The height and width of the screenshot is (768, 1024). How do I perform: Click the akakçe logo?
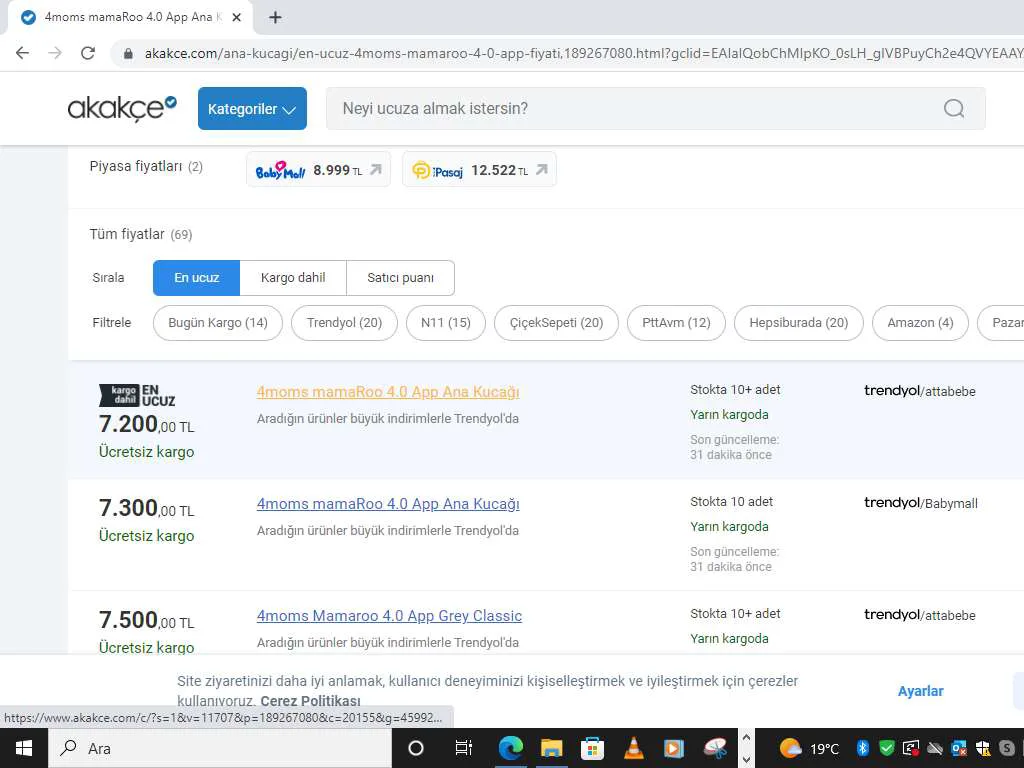(x=122, y=108)
